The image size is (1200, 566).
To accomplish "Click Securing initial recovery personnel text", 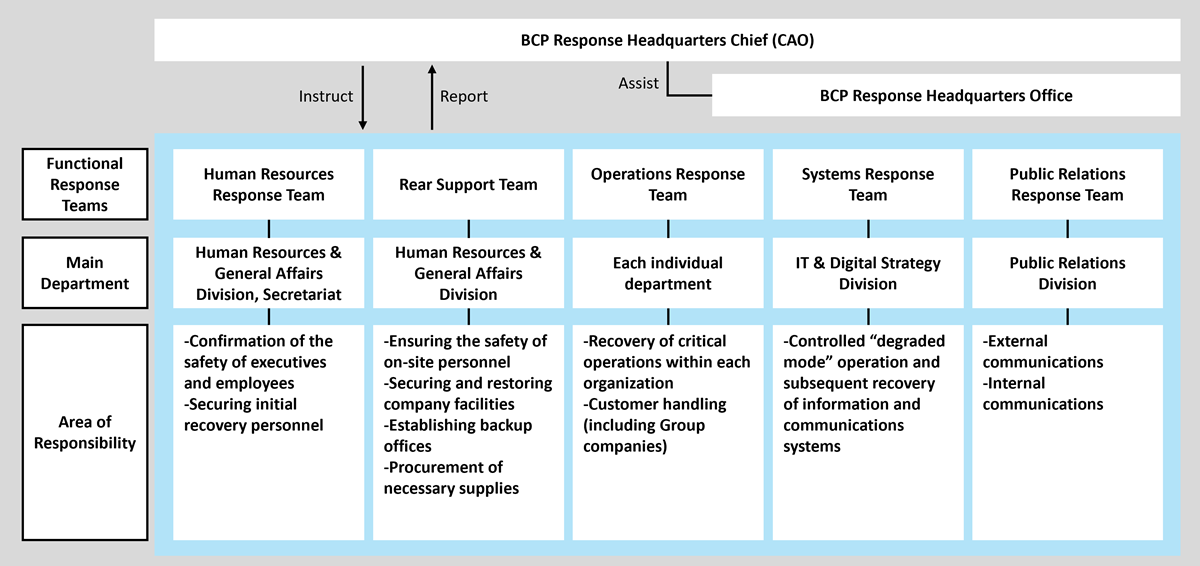I will (x=254, y=415).
